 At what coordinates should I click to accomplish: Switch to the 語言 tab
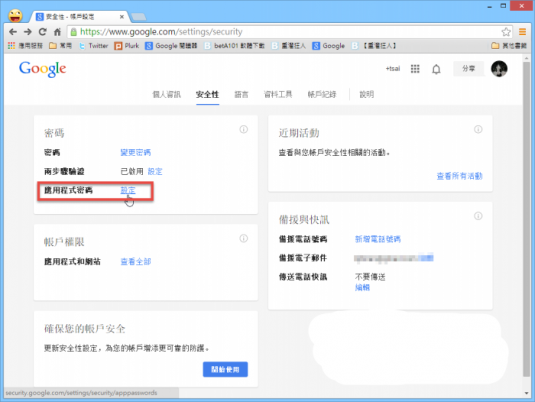coord(241,95)
